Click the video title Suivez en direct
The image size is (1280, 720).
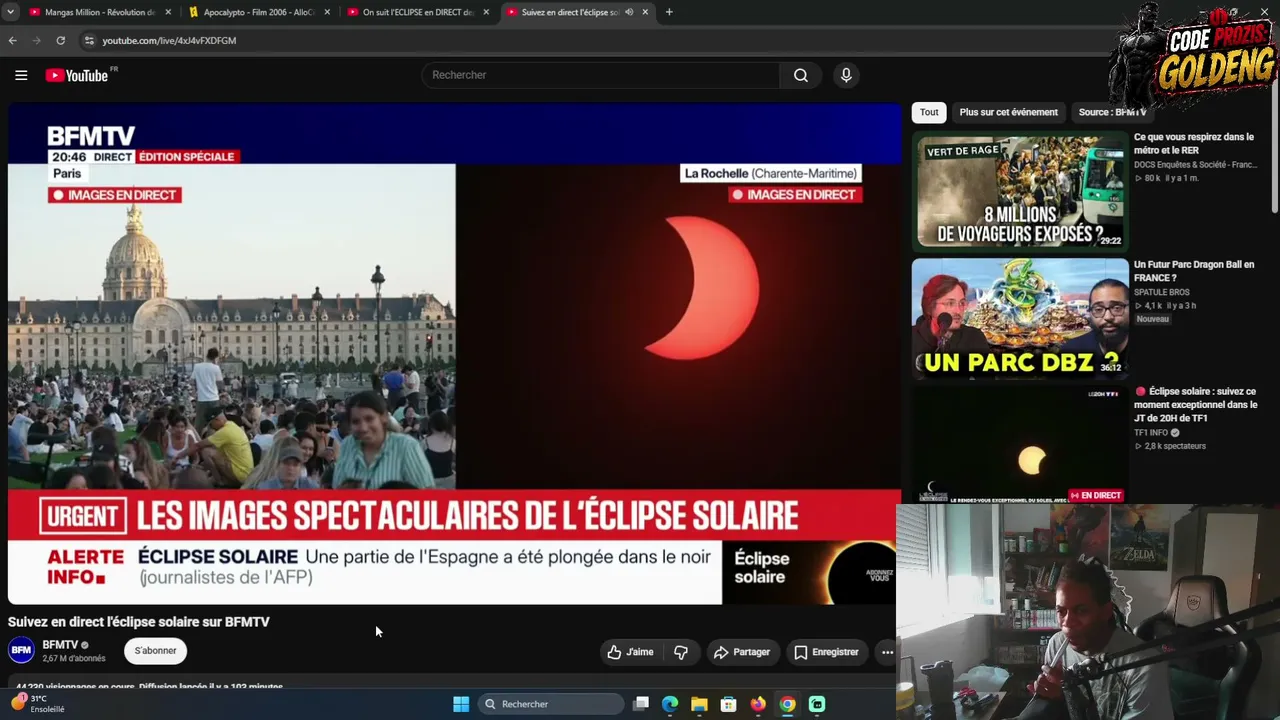[139, 622]
